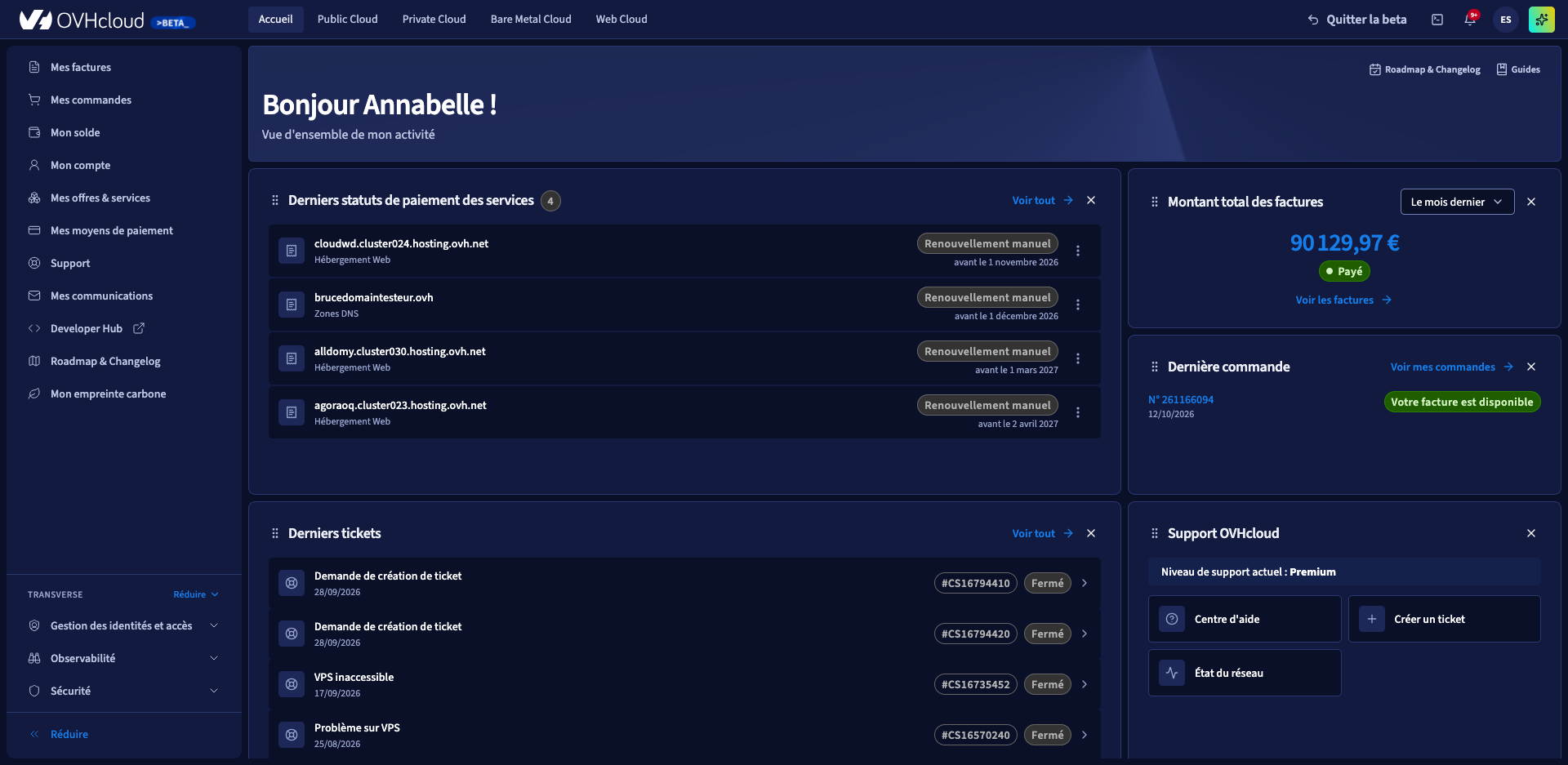This screenshot has width=1568, height=765.
Task: Open actions menu for alldomy.cluster030.hosting.ovh.net
Action: (x=1078, y=358)
